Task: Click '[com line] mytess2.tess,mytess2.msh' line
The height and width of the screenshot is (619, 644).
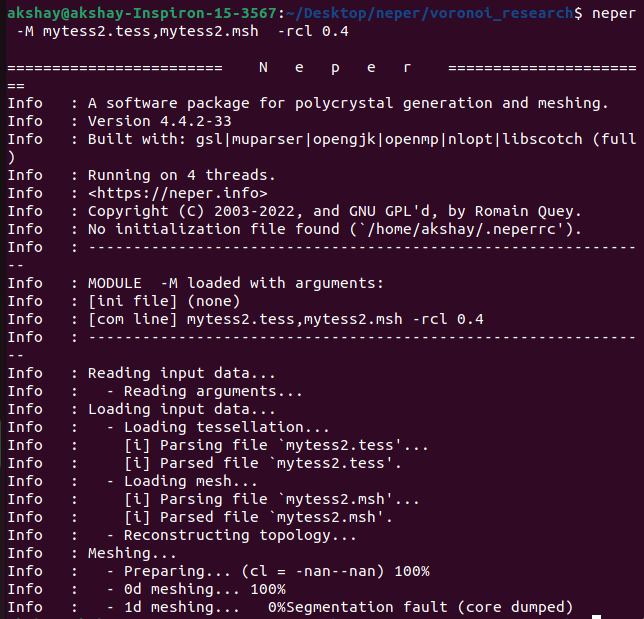Action: tap(286, 320)
